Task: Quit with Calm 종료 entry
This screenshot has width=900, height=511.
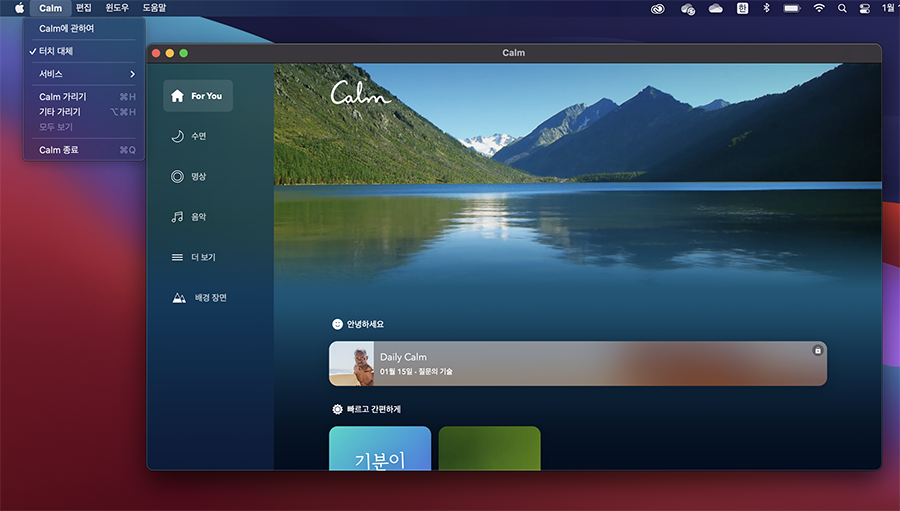Action: coord(84,150)
